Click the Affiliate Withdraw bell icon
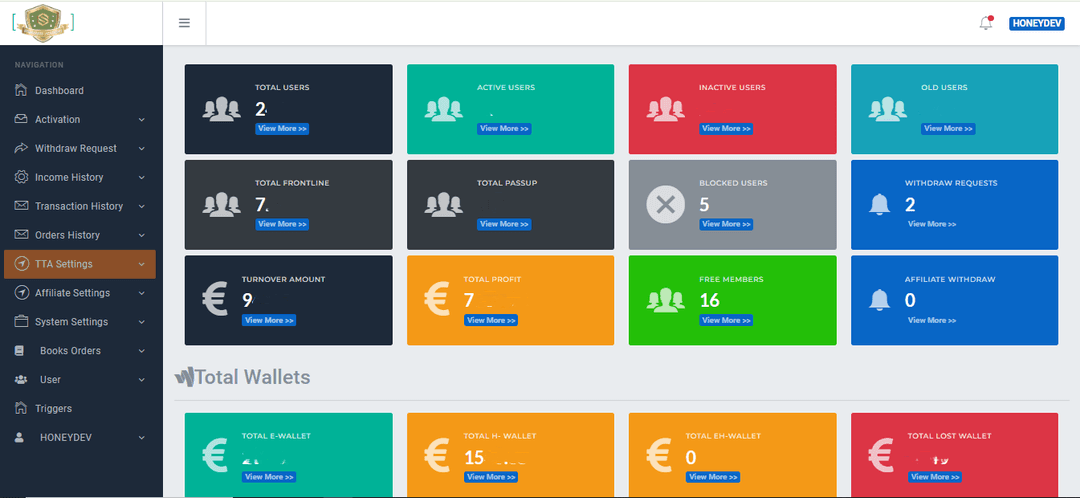The image size is (1080, 498). coord(880,300)
